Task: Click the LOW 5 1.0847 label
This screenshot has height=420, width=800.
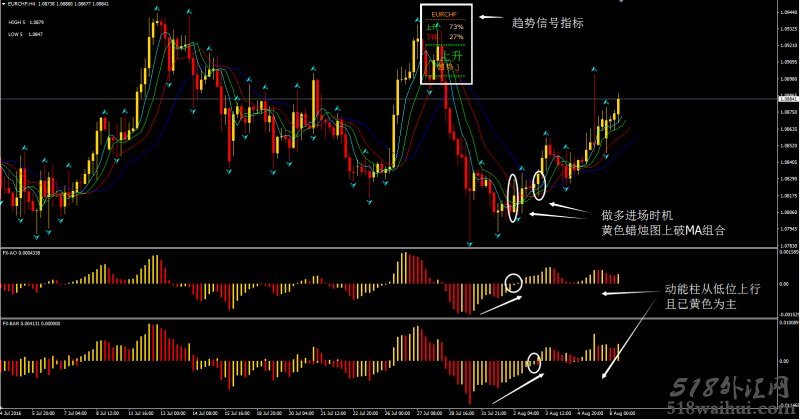Action: 26,34
